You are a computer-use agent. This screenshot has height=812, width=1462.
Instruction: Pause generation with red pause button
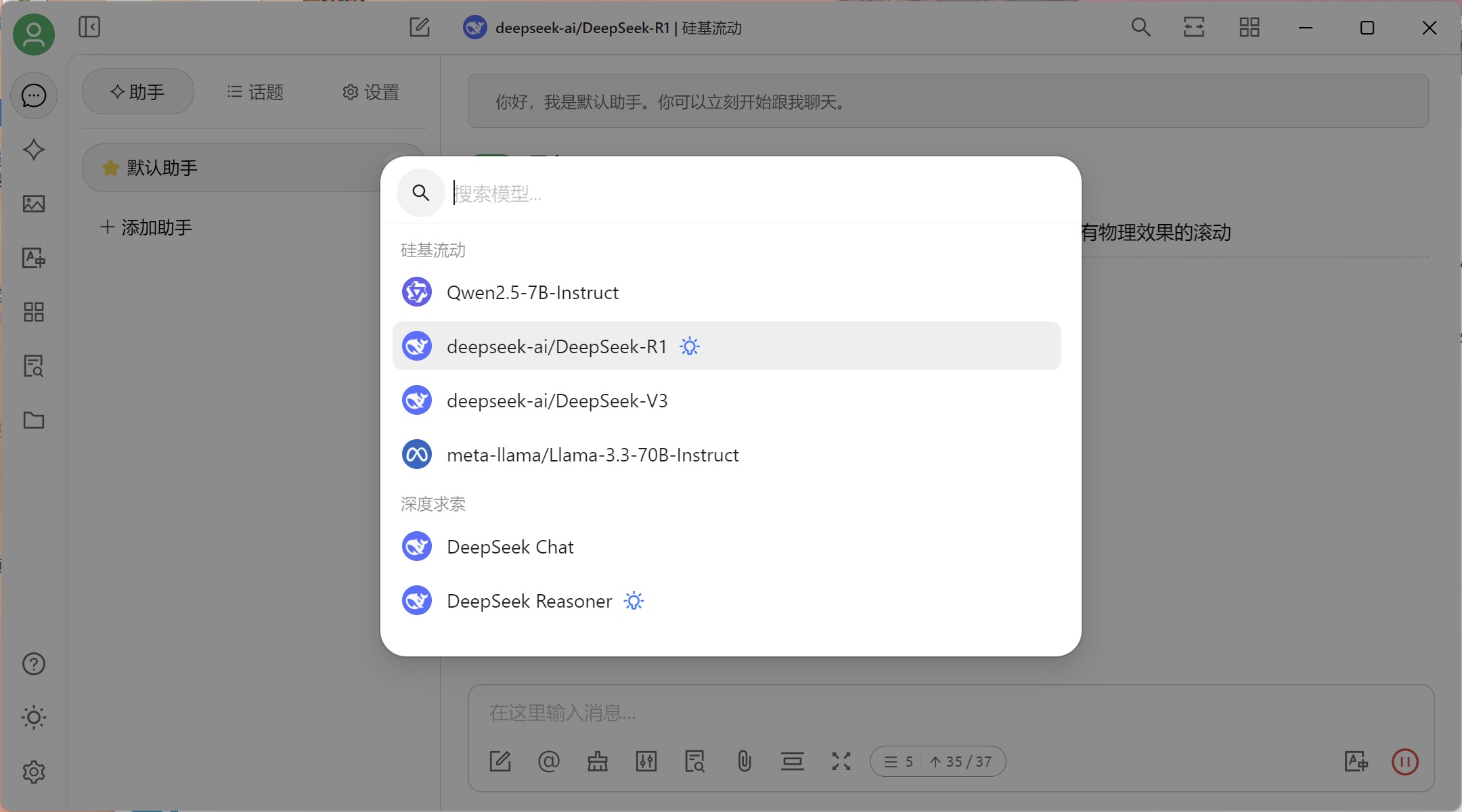[1405, 761]
